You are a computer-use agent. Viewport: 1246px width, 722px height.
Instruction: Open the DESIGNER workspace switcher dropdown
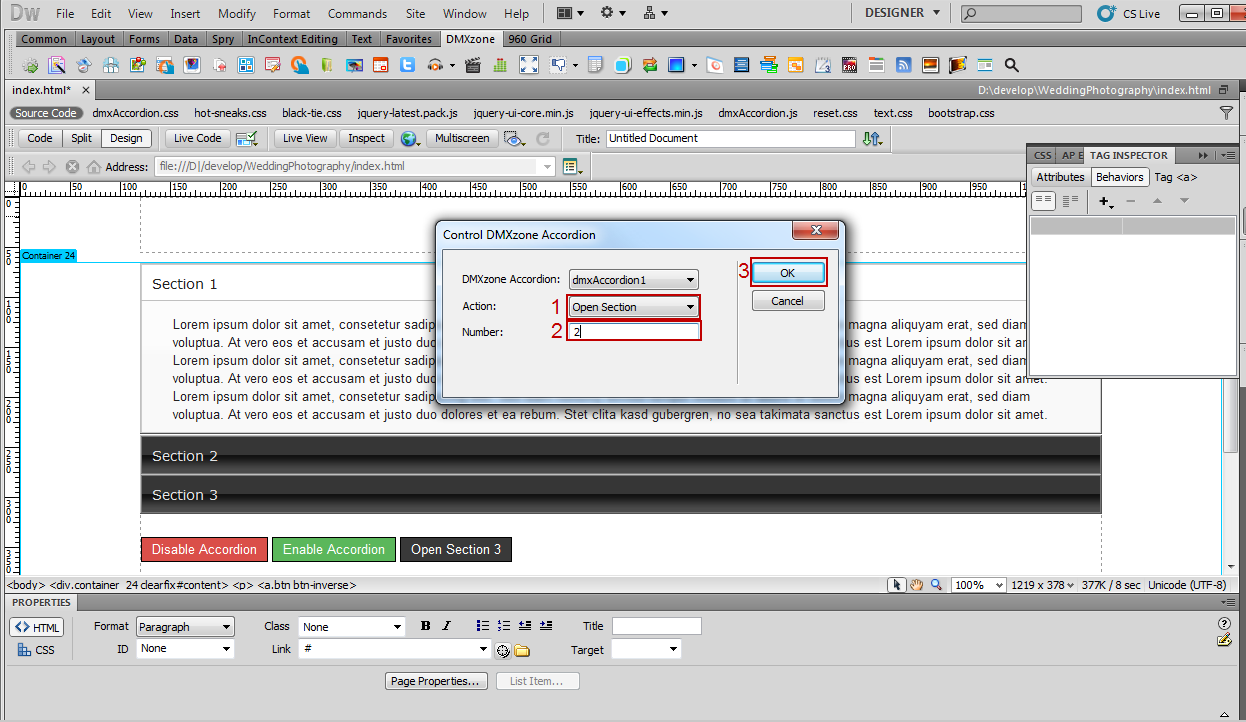tap(902, 13)
